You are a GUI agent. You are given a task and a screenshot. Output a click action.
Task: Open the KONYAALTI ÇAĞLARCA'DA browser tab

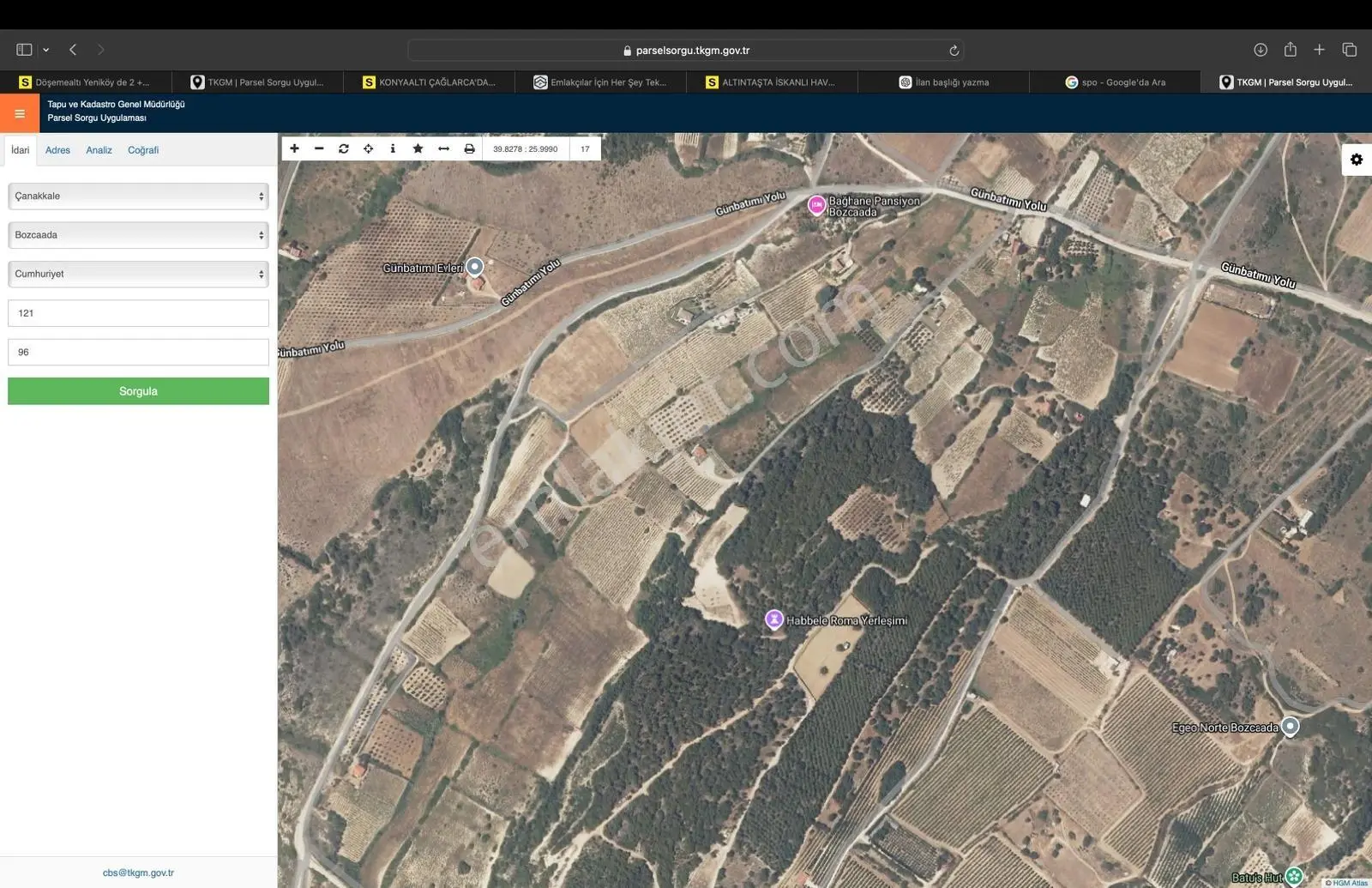pos(429,82)
